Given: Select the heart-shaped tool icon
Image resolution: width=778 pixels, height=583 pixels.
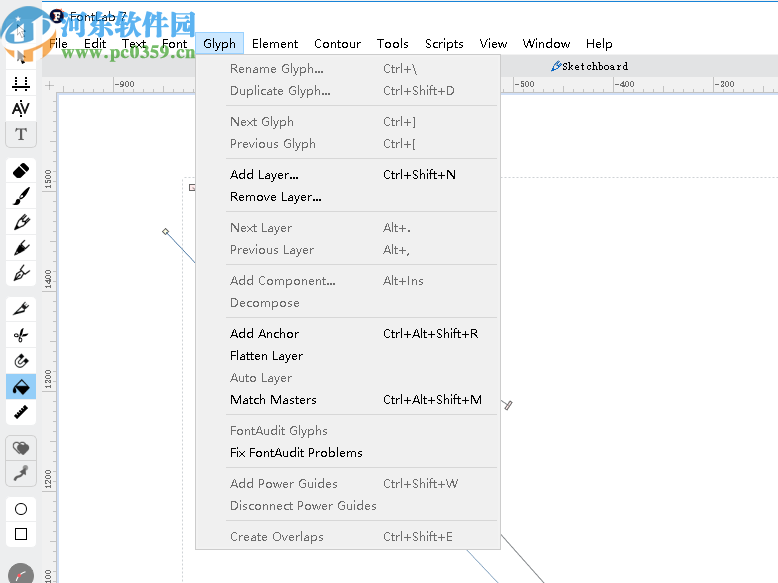Looking at the screenshot, I should [21, 449].
